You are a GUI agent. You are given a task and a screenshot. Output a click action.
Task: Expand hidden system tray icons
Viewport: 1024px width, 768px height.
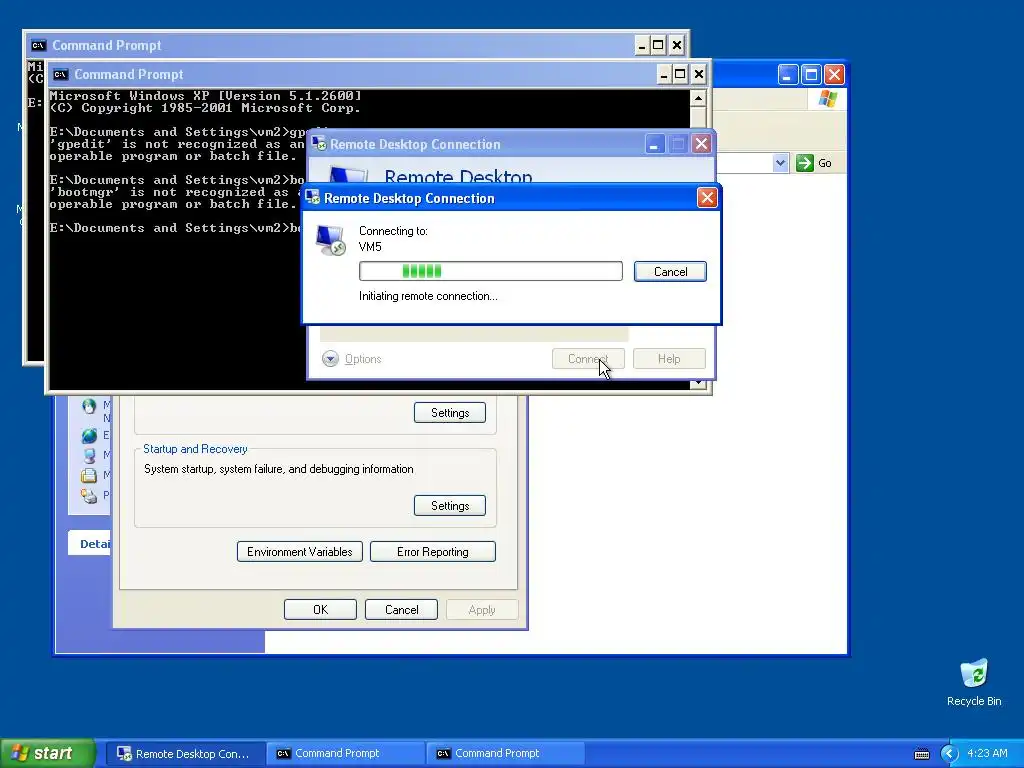[949, 754]
